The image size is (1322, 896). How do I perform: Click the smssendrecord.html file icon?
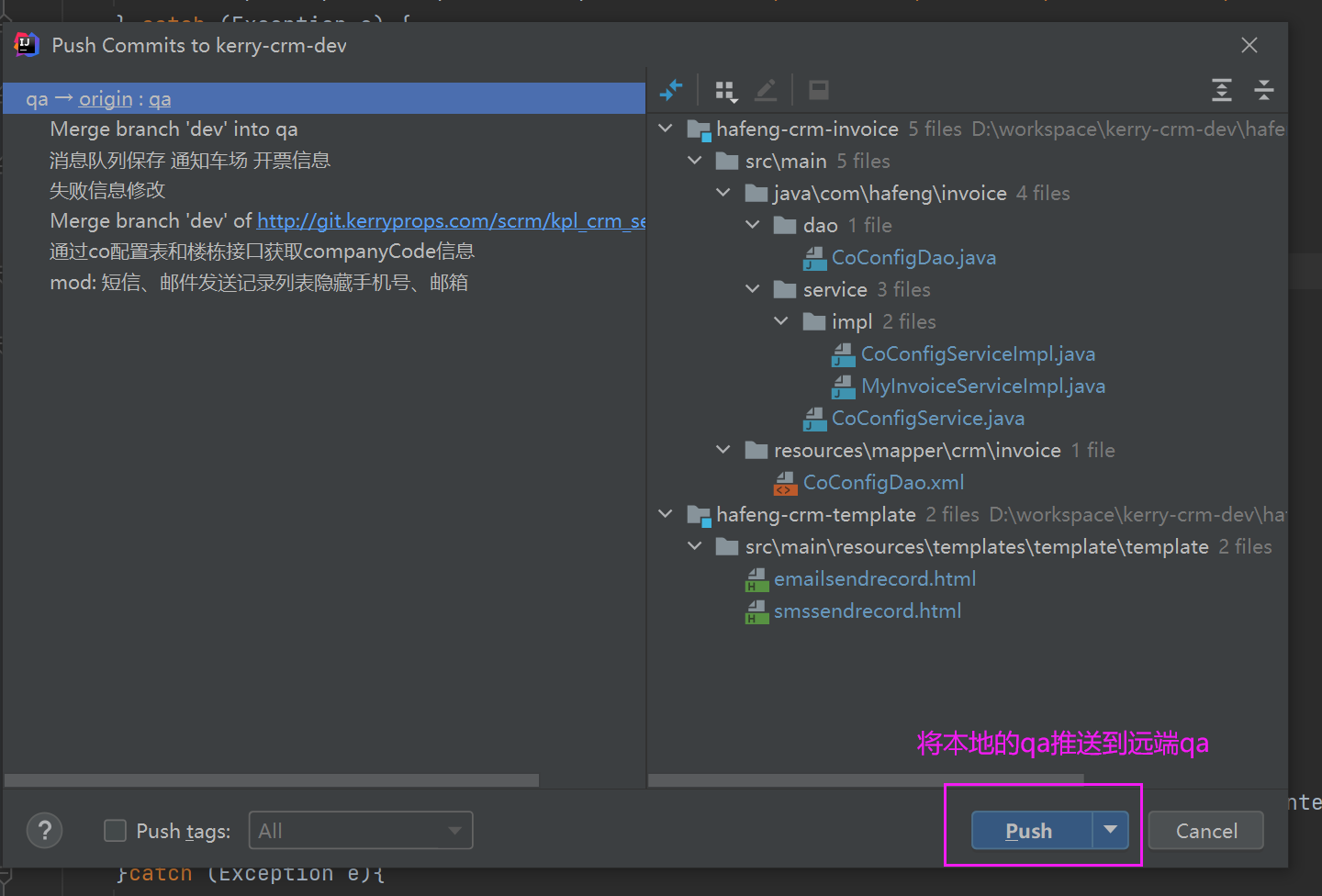point(756,611)
